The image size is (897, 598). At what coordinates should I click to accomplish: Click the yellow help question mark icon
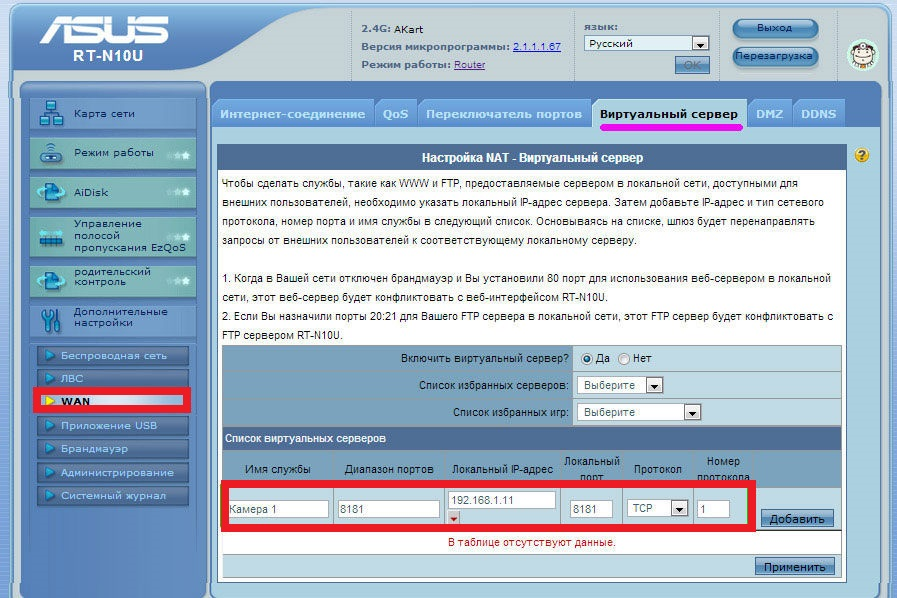[x=862, y=155]
